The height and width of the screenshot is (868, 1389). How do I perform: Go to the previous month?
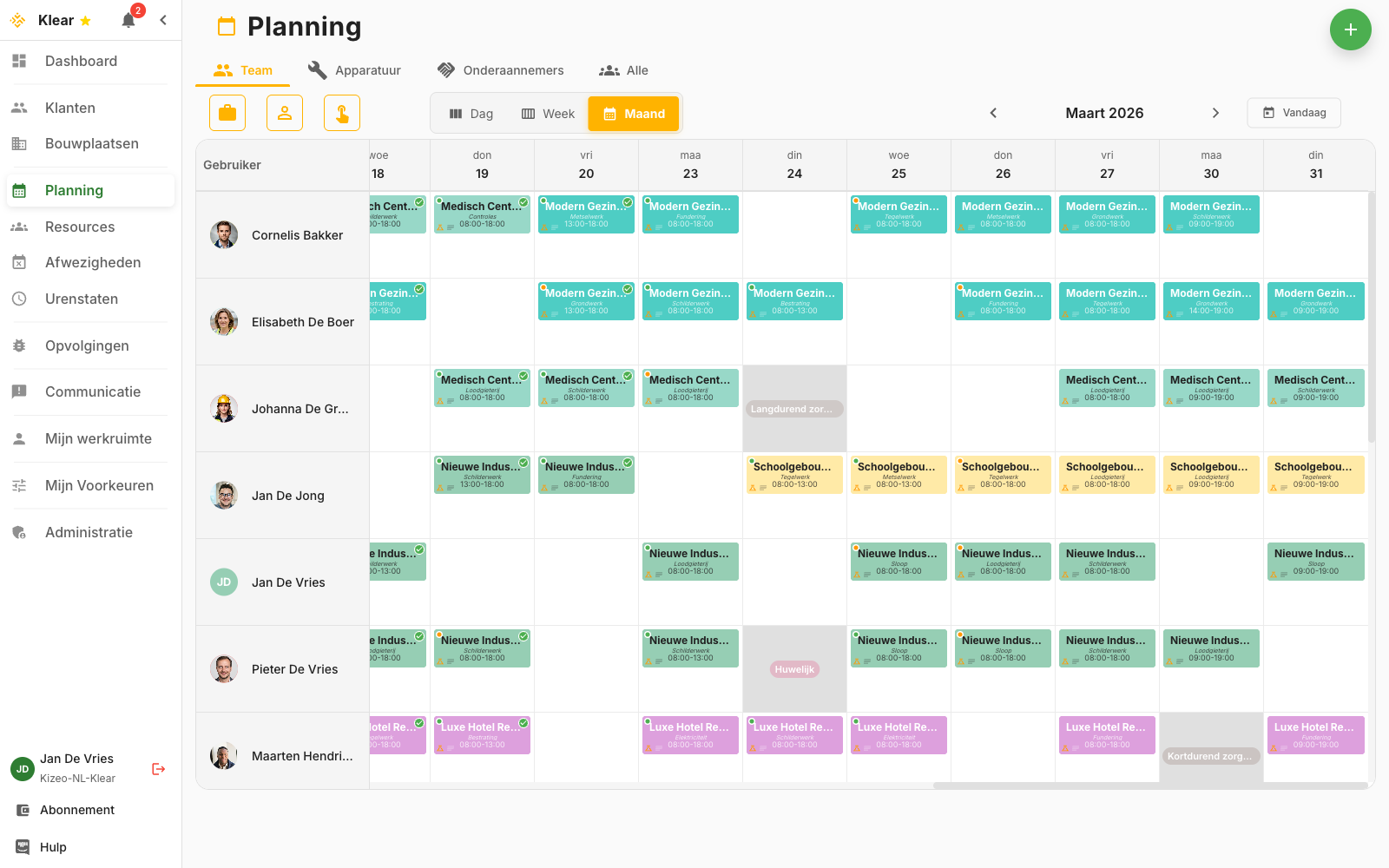993,113
